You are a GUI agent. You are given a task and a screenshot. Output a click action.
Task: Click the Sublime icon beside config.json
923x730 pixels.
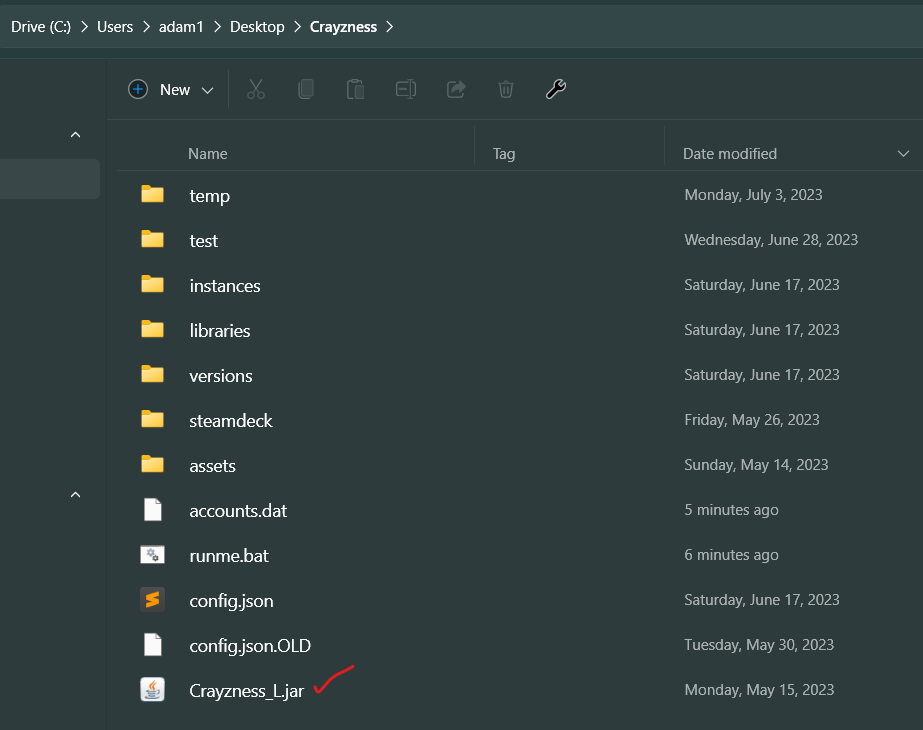click(152, 599)
